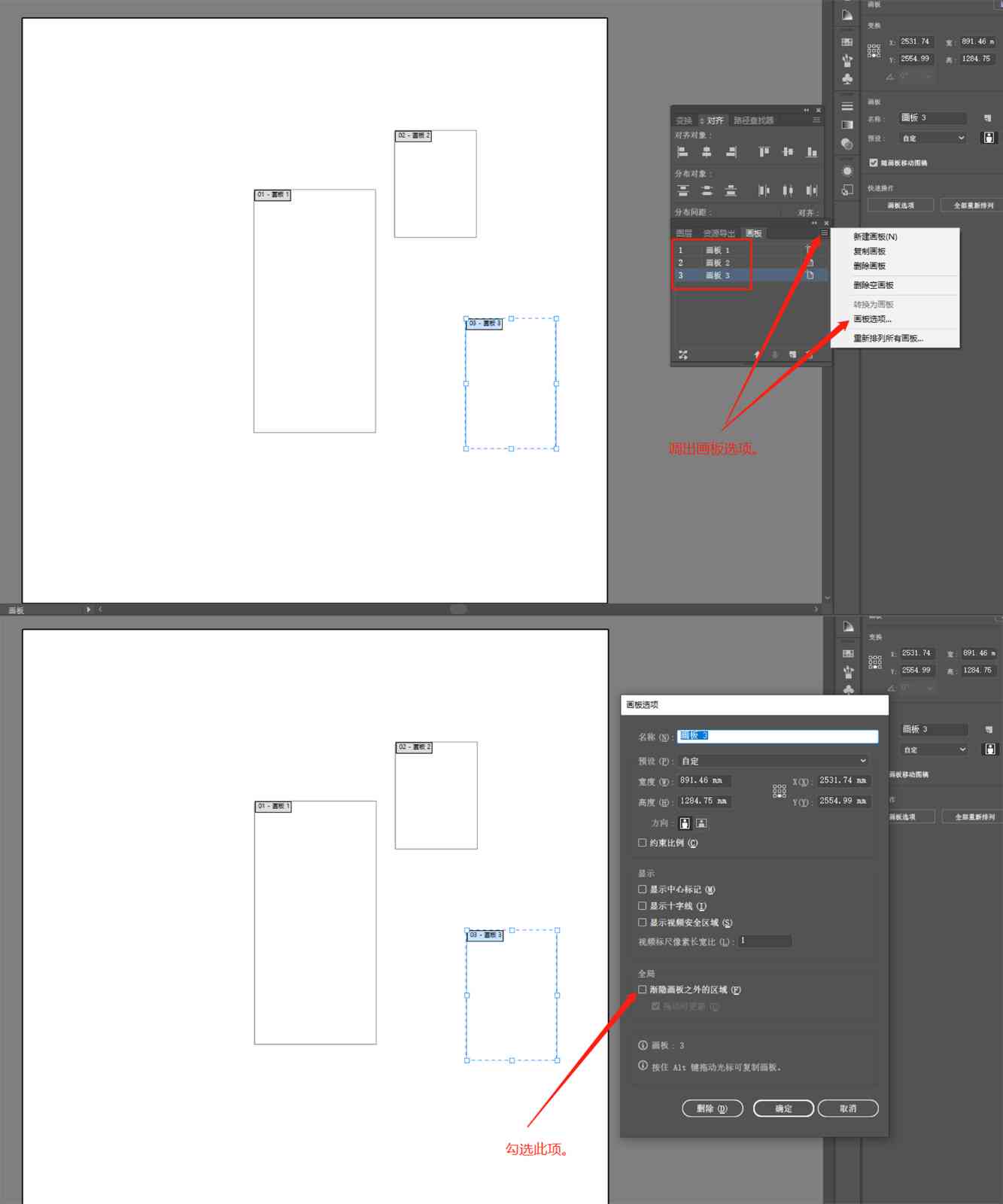
Task: Click the 确定 button in the dialog
Action: click(783, 1108)
